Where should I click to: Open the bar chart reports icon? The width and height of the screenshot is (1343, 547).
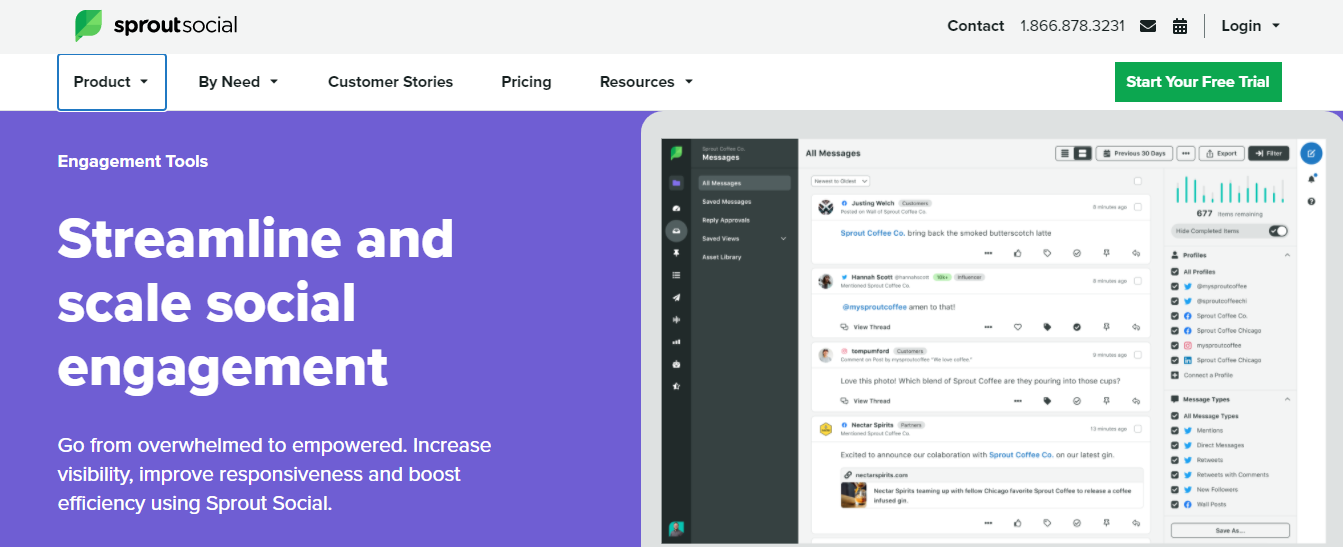tap(677, 341)
